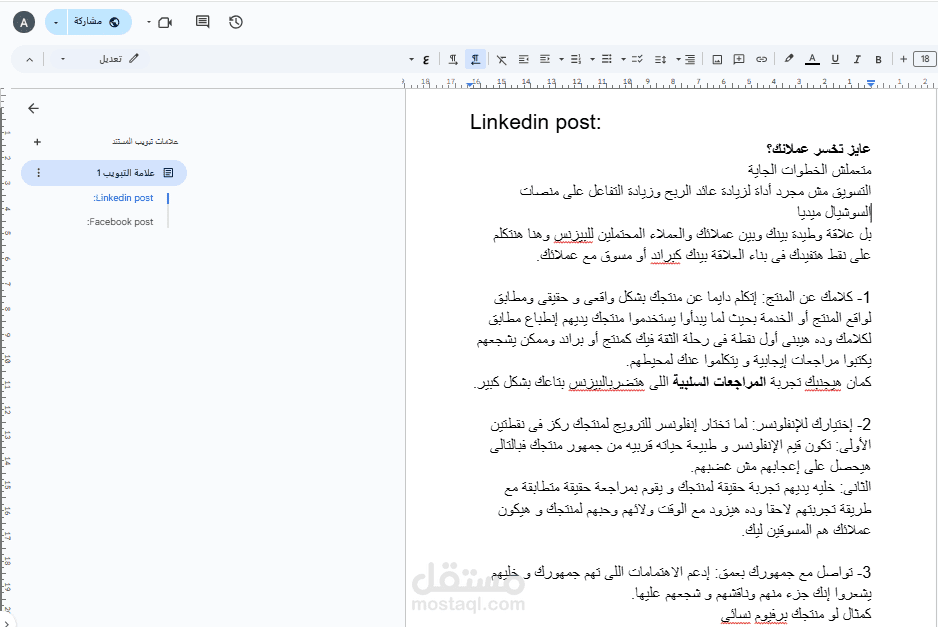This screenshot has height=627, width=938.
Task: Expand the video call dropdown arrow
Action: 149,22
